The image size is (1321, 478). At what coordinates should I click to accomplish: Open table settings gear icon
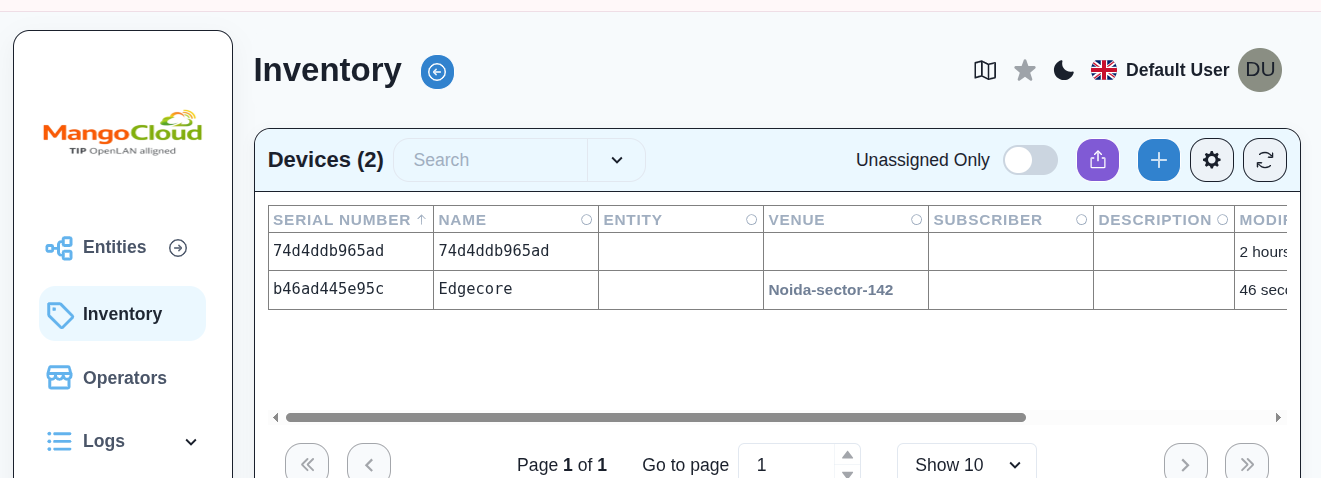pyautogui.click(x=1211, y=160)
